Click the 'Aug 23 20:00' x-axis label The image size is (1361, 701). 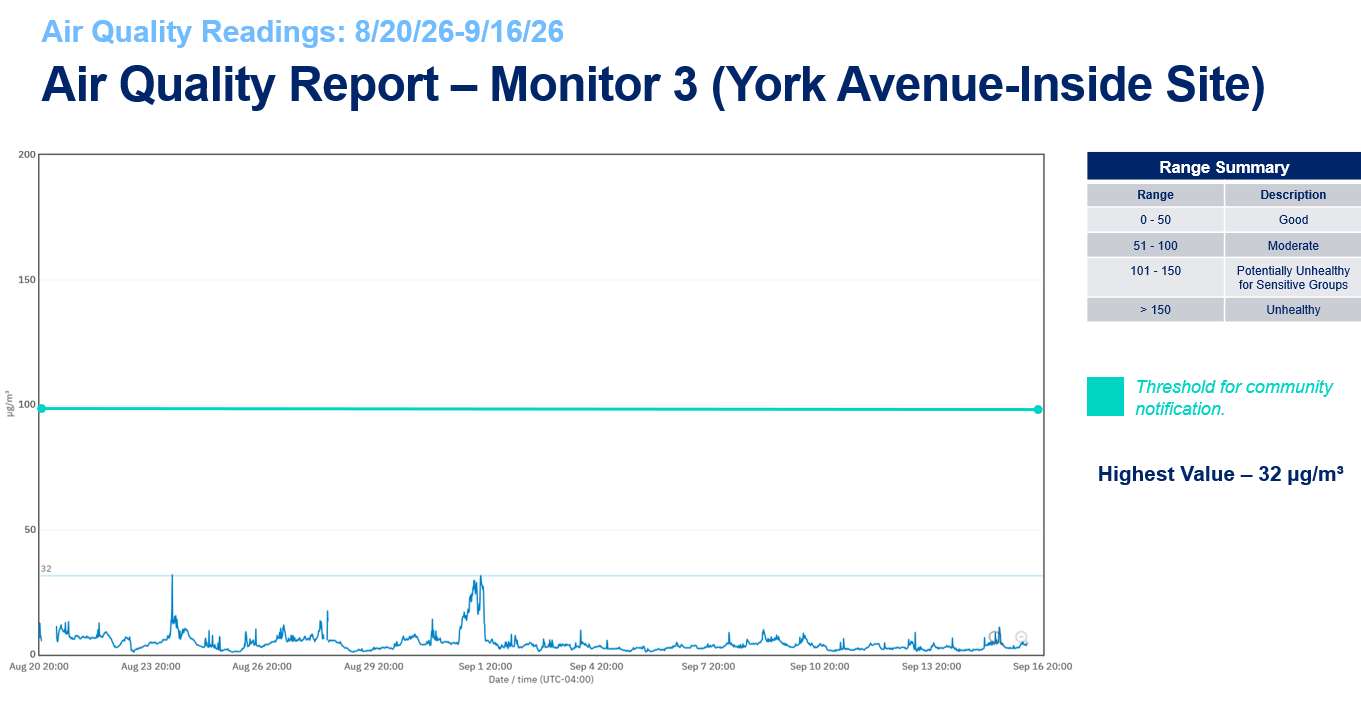(x=150, y=666)
